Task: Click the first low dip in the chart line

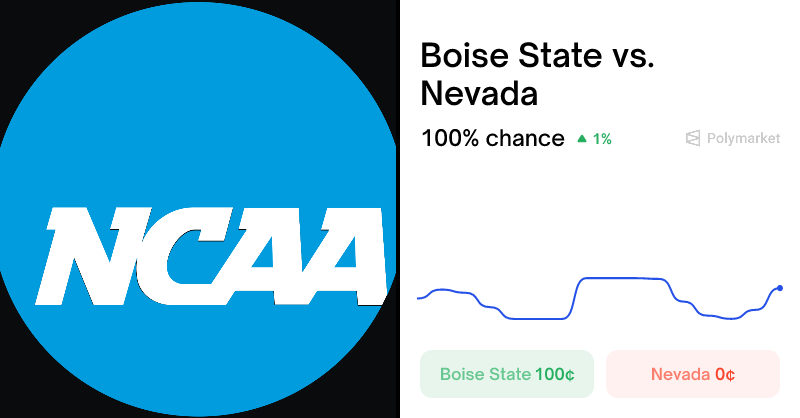Action: pos(535,319)
